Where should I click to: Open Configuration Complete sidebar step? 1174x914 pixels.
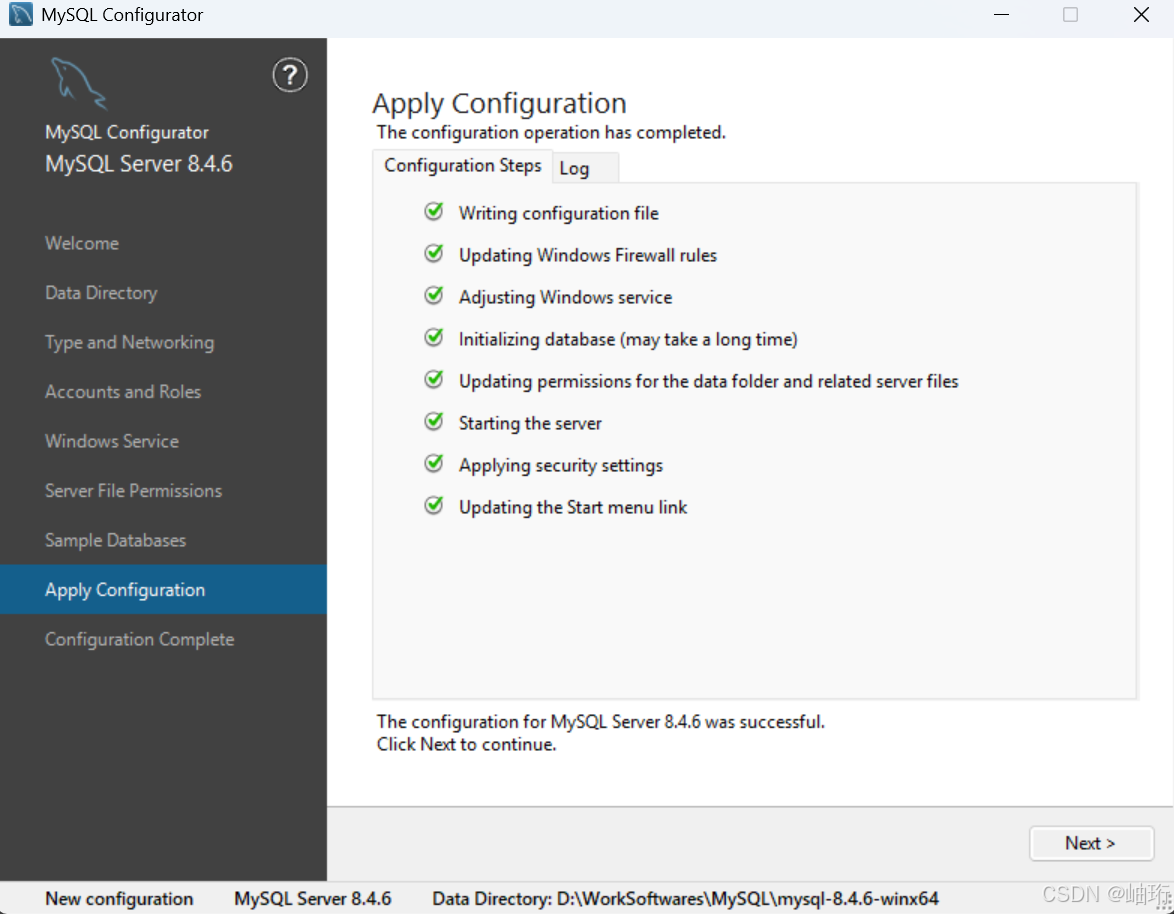[139, 639]
